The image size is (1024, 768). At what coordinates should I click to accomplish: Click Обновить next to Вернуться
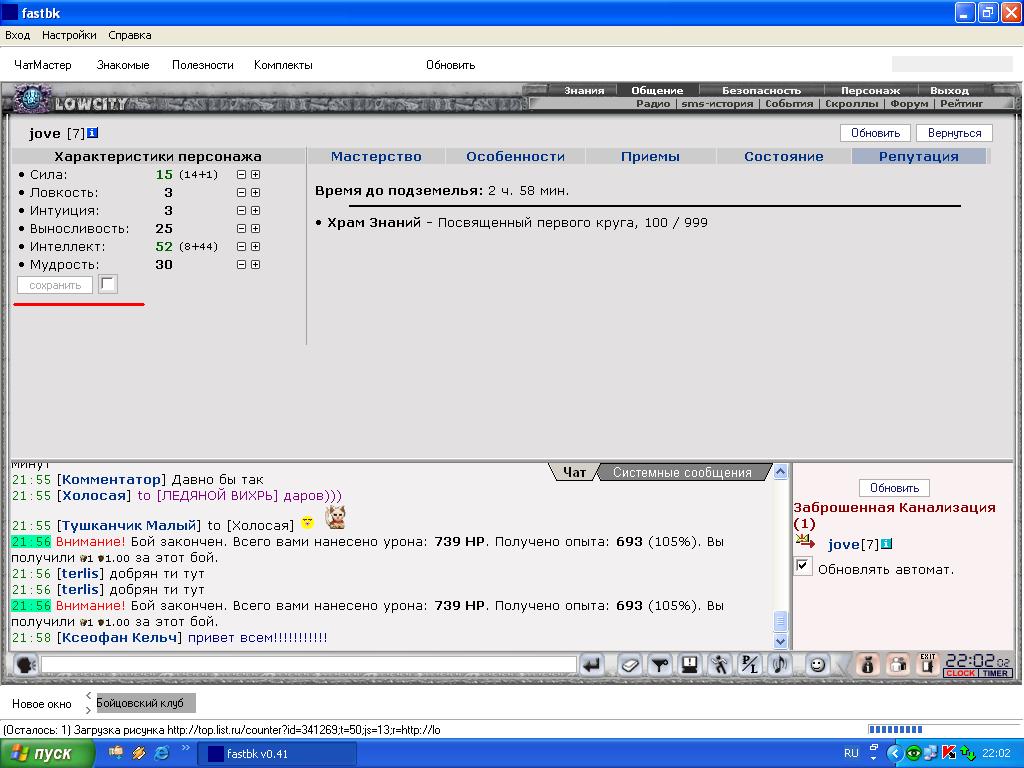[875, 133]
